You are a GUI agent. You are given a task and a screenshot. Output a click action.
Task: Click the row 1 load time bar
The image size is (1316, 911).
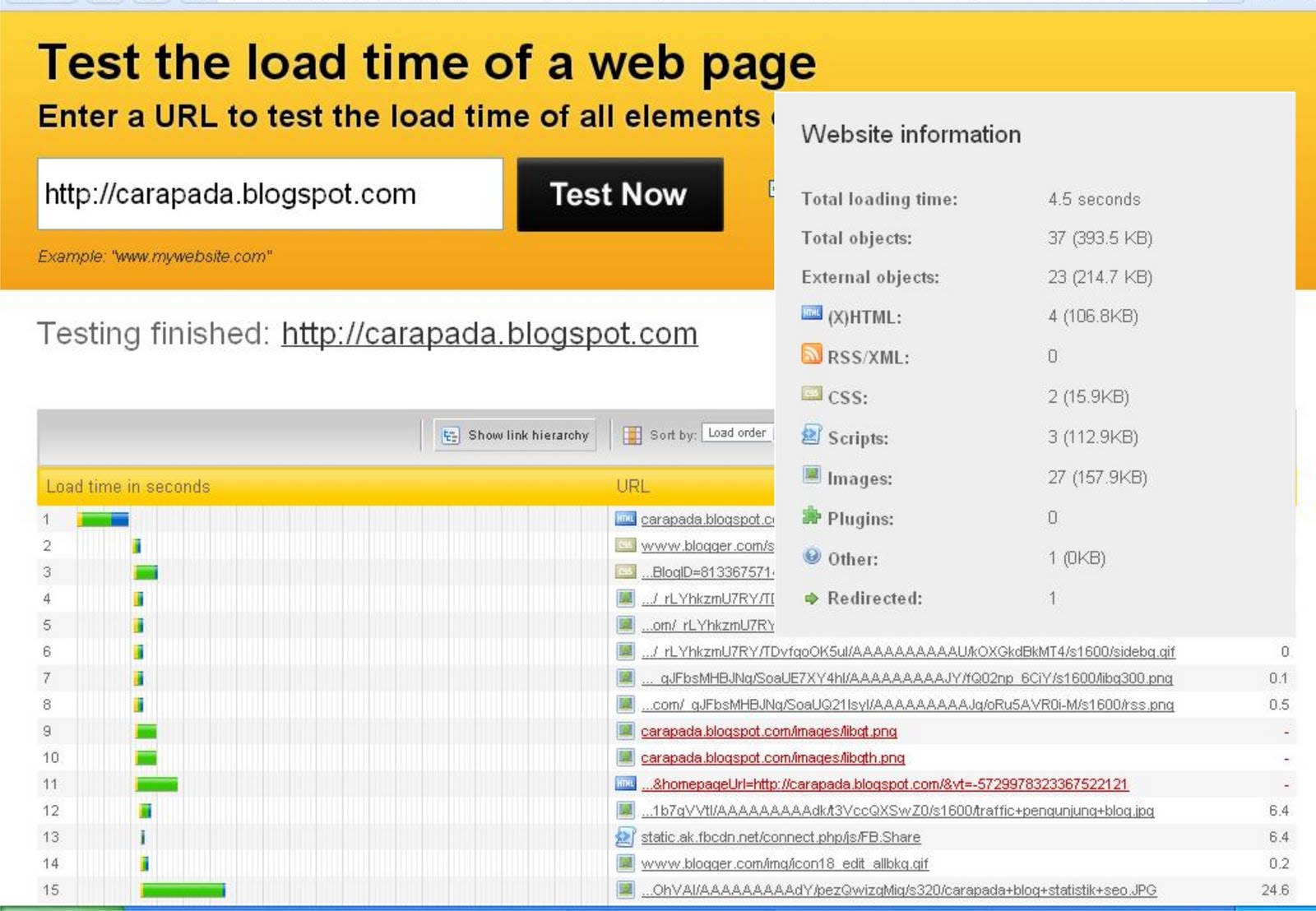pos(103,519)
